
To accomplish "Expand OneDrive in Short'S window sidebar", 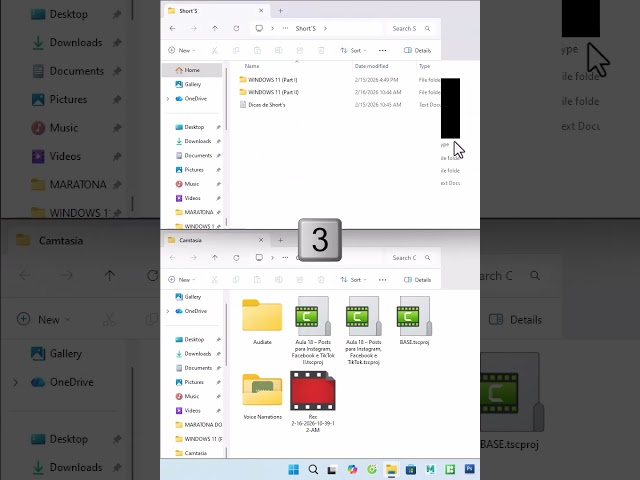I will pyautogui.click(x=168, y=99).
